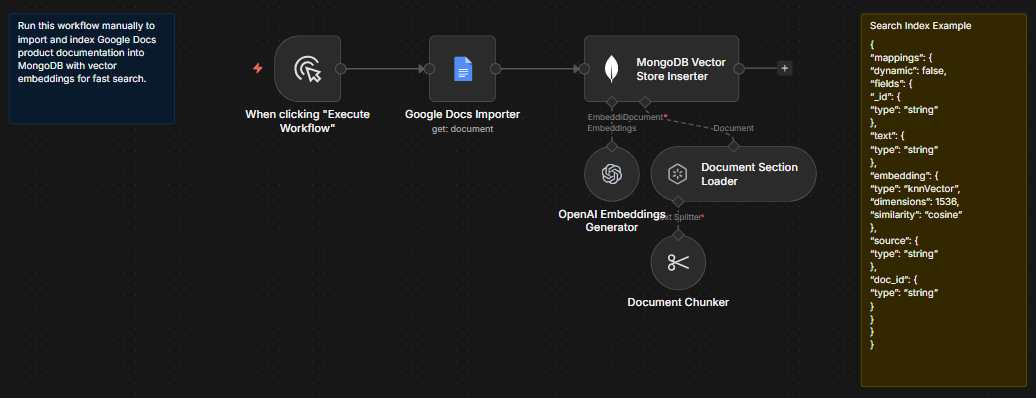
Task: Click the "source" field line
Action: tap(894, 241)
